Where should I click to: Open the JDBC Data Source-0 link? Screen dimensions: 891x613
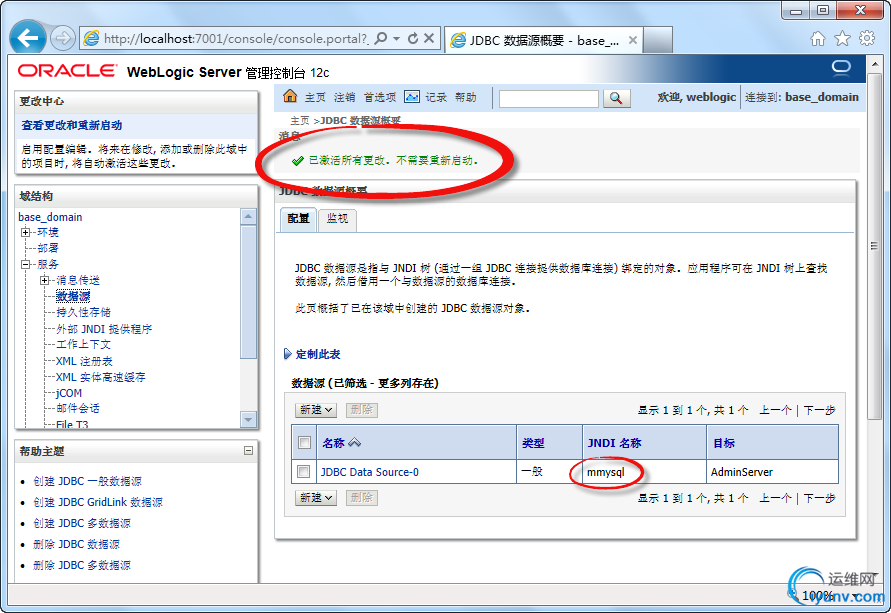(369, 472)
